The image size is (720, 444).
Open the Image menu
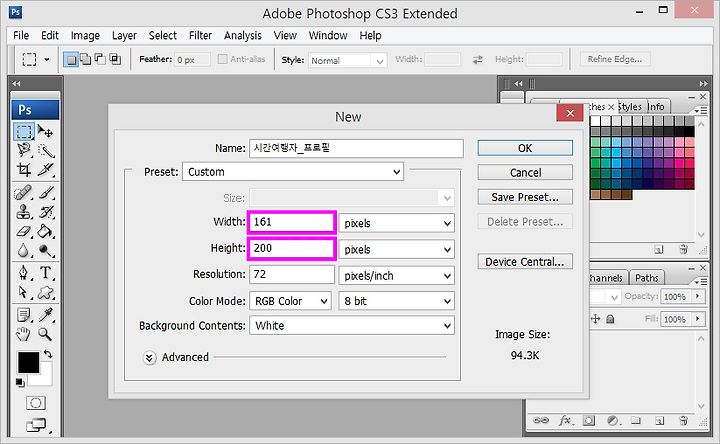pyautogui.click(x=85, y=35)
